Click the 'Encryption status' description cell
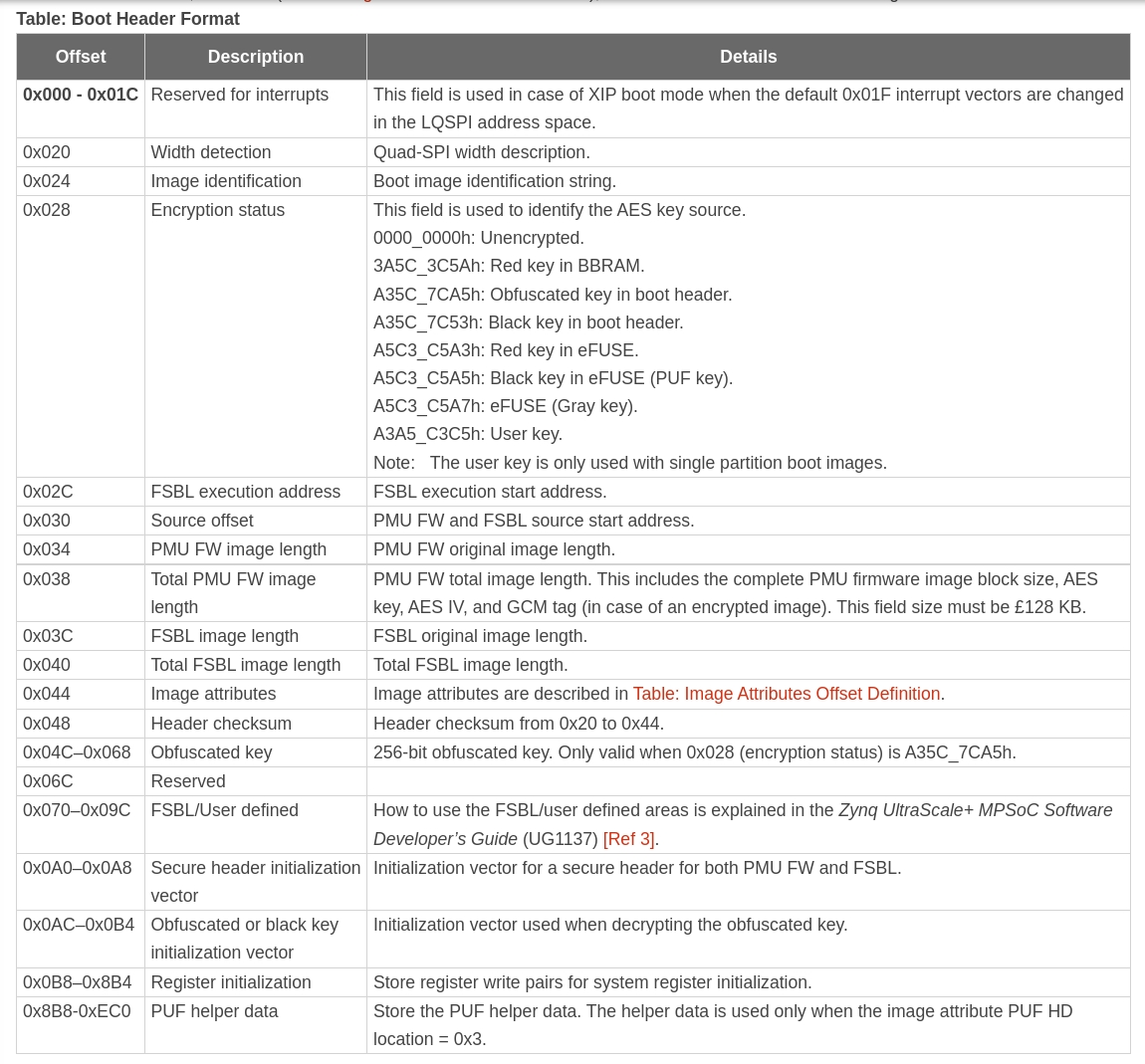 tap(218, 210)
